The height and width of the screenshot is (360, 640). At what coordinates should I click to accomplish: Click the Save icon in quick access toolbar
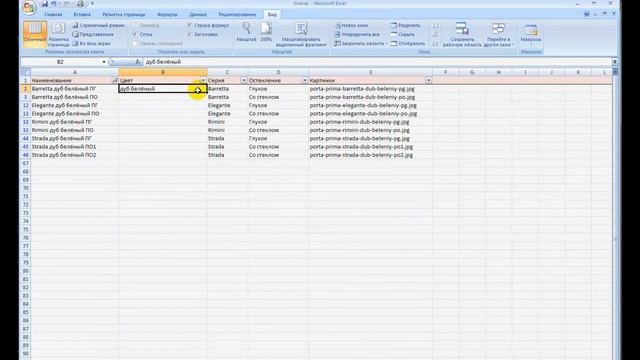tap(44, 4)
